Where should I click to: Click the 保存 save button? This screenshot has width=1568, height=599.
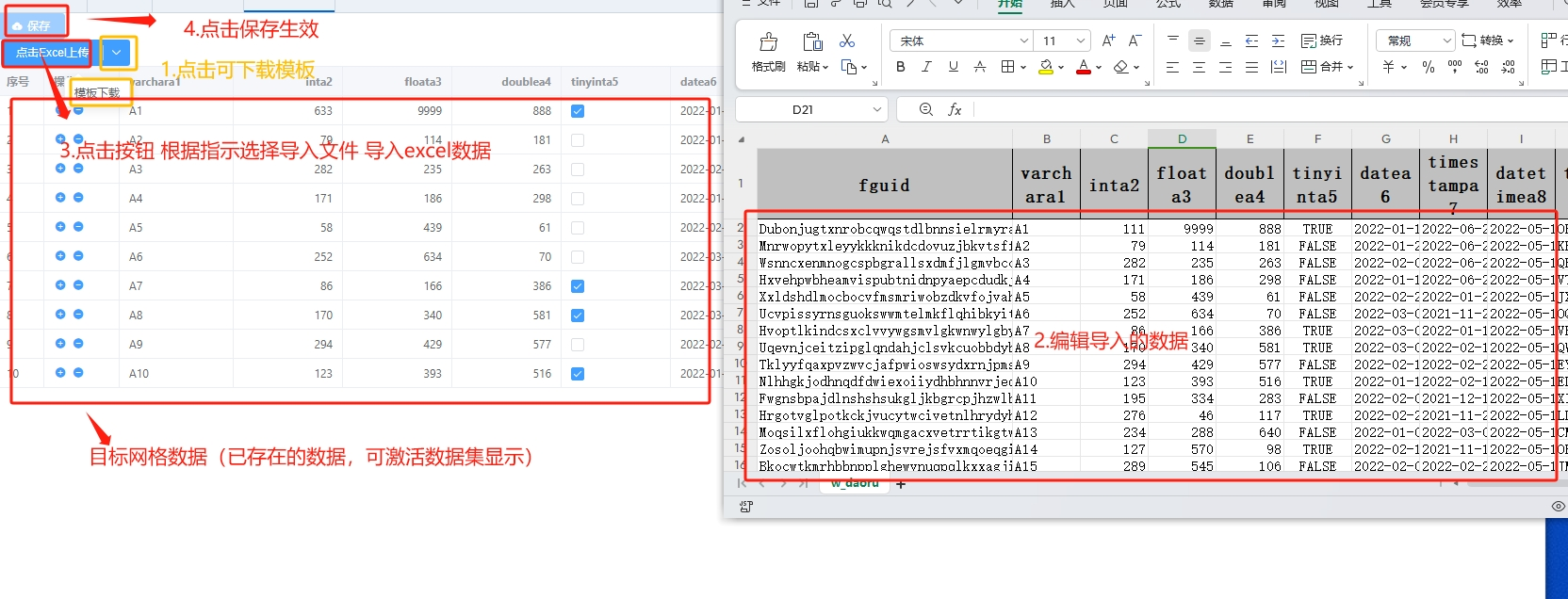tap(35, 25)
